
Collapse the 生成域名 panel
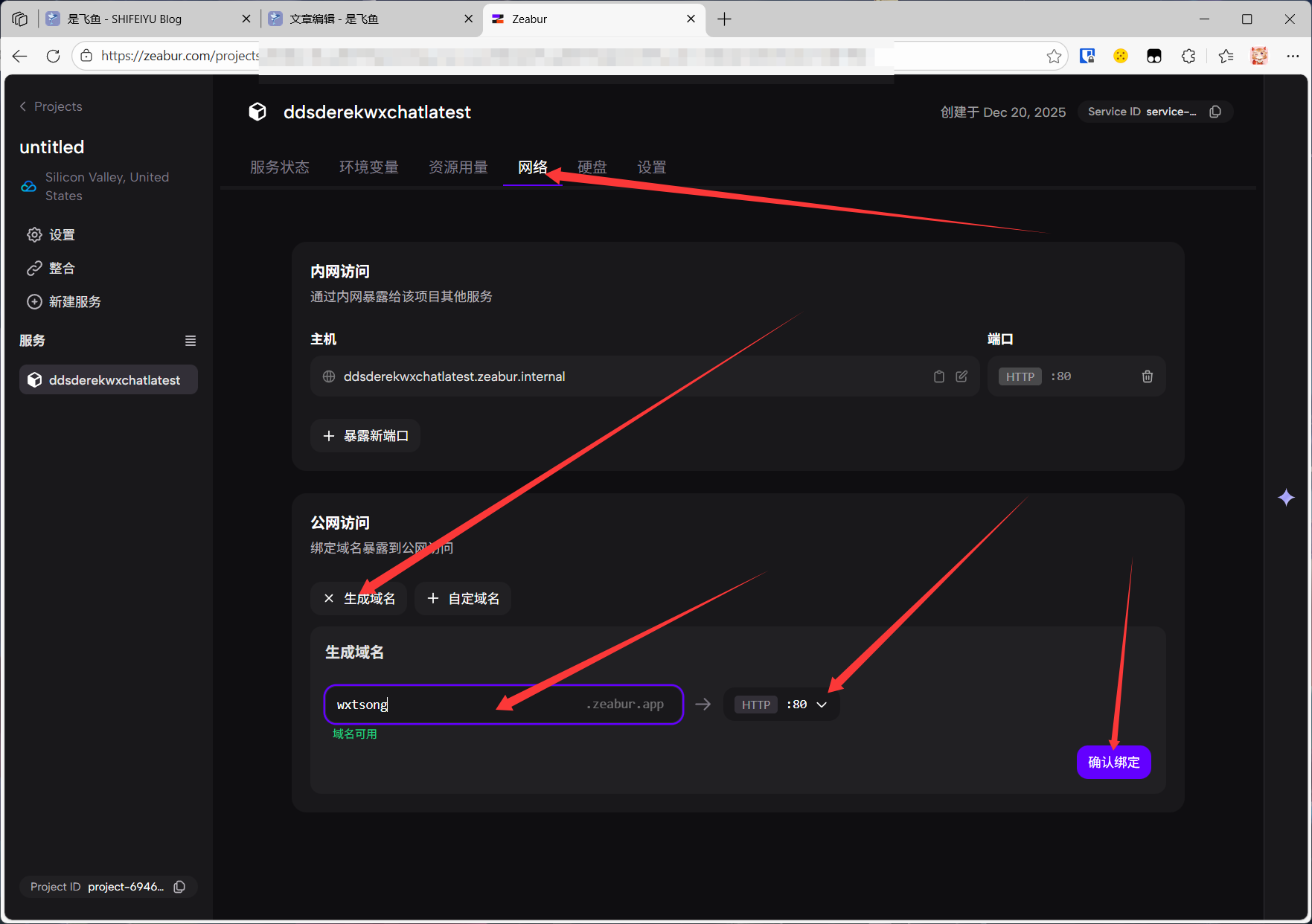(359, 599)
